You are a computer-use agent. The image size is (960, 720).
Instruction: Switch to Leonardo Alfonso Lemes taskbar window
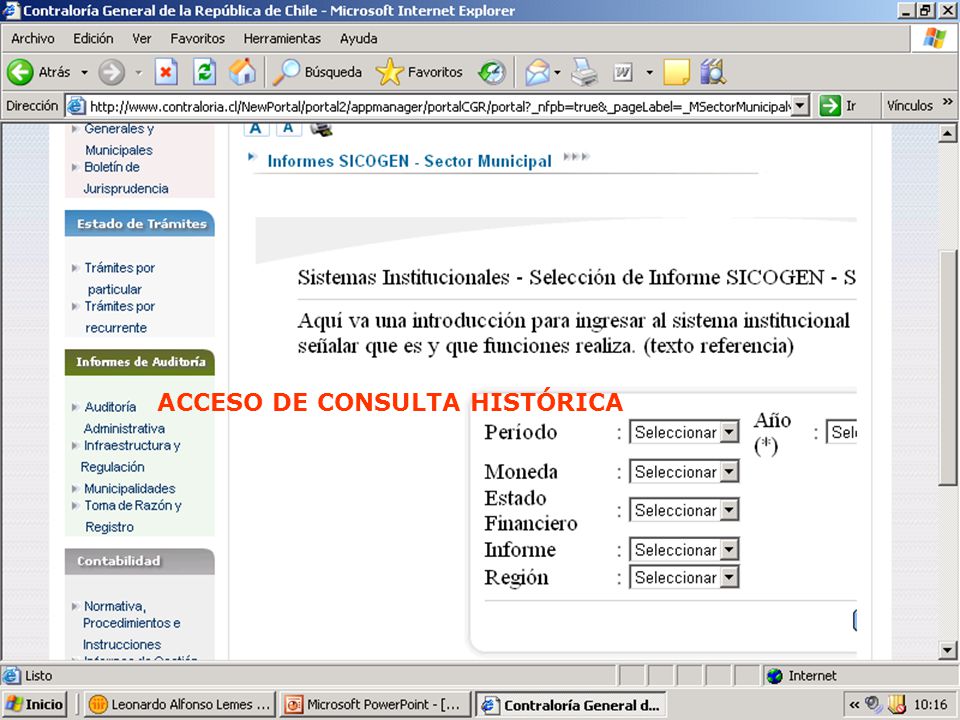(180, 705)
